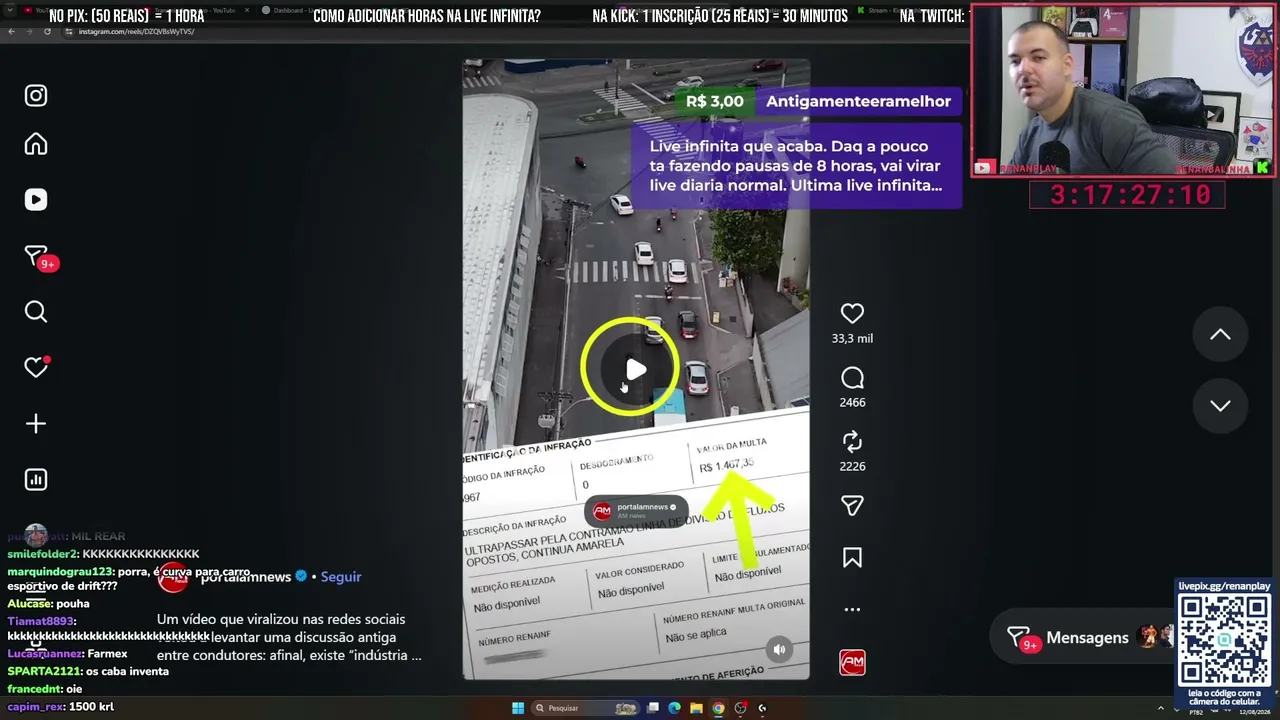Repost the reel

[x=852, y=442]
